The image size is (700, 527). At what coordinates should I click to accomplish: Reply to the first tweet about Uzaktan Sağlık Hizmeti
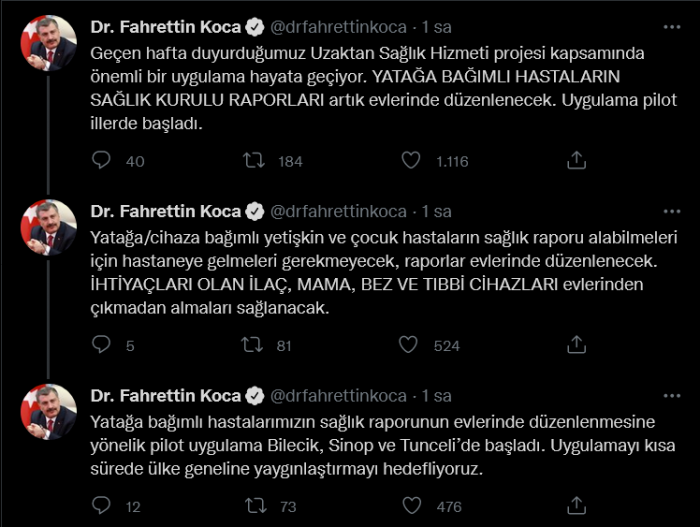(x=101, y=160)
